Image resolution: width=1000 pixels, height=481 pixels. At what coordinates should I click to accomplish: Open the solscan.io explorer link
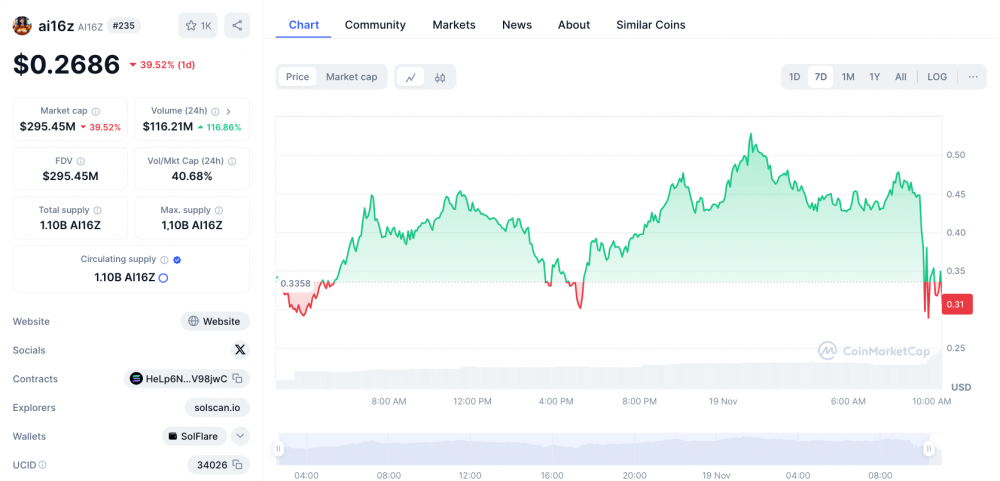[x=217, y=408]
